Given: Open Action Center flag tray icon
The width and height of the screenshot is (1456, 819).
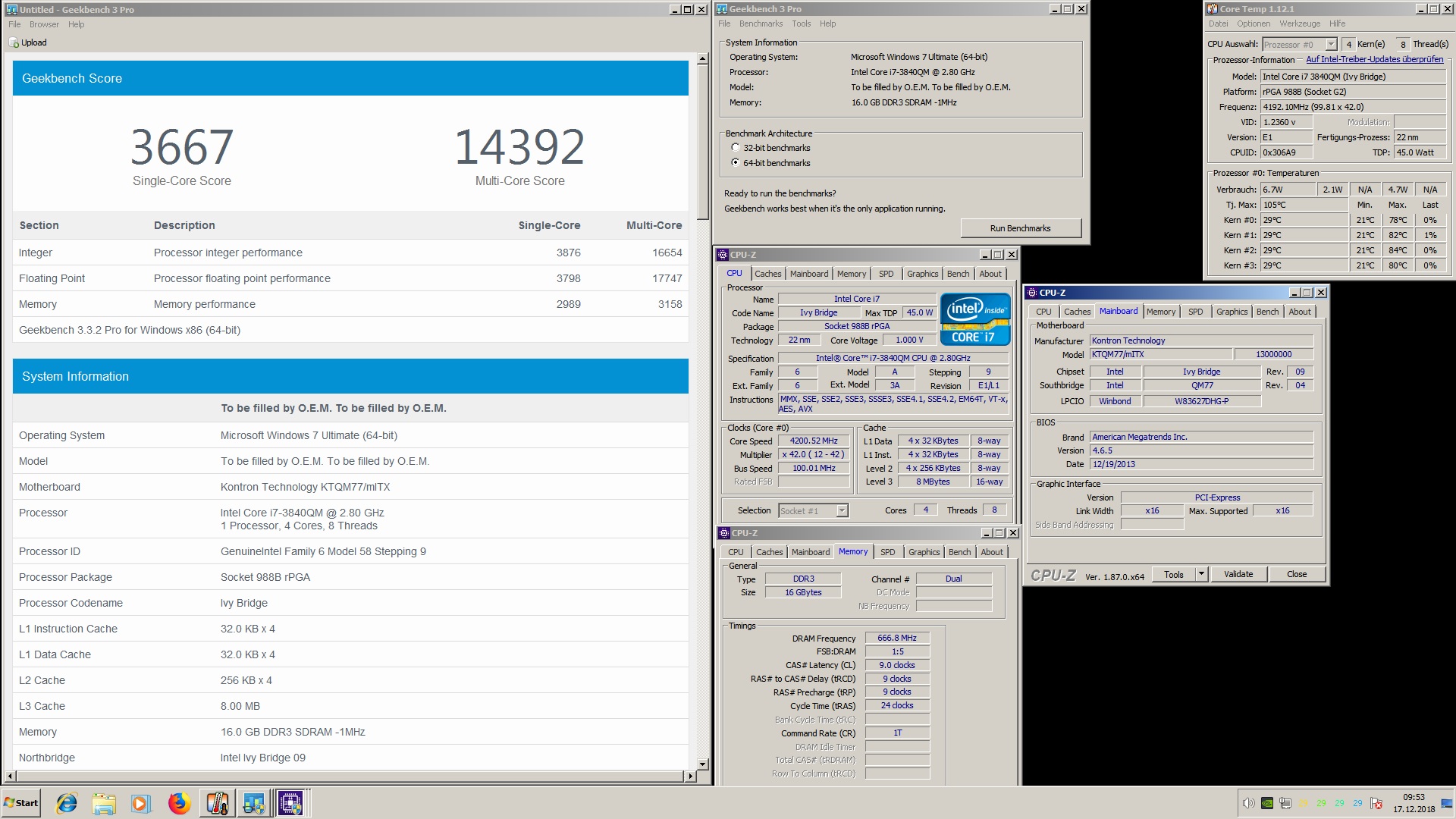Looking at the screenshot, I should pos(1376,803).
